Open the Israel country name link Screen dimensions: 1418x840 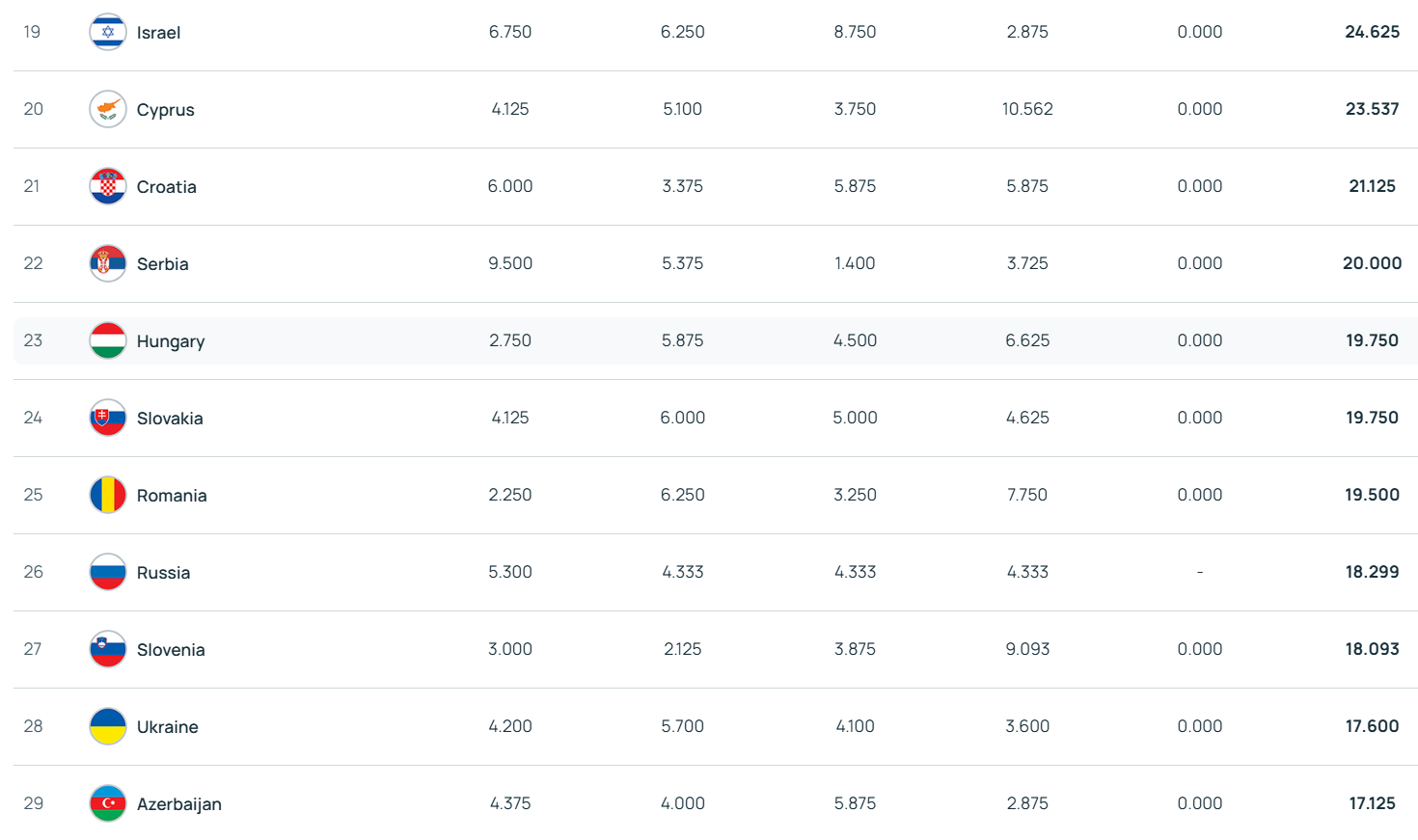158,33
